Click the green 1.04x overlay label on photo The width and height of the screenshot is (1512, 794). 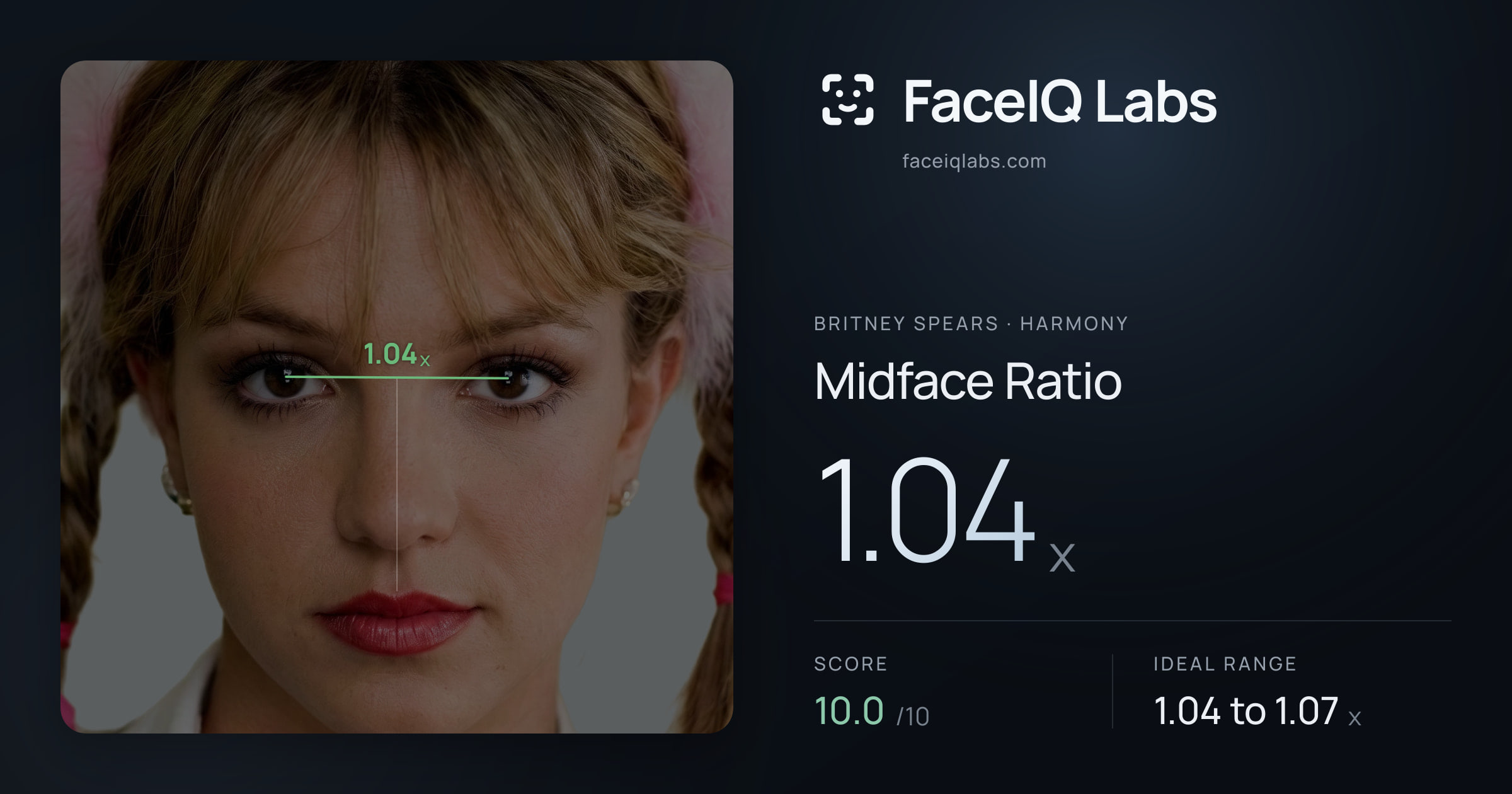click(x=397, y=354)
